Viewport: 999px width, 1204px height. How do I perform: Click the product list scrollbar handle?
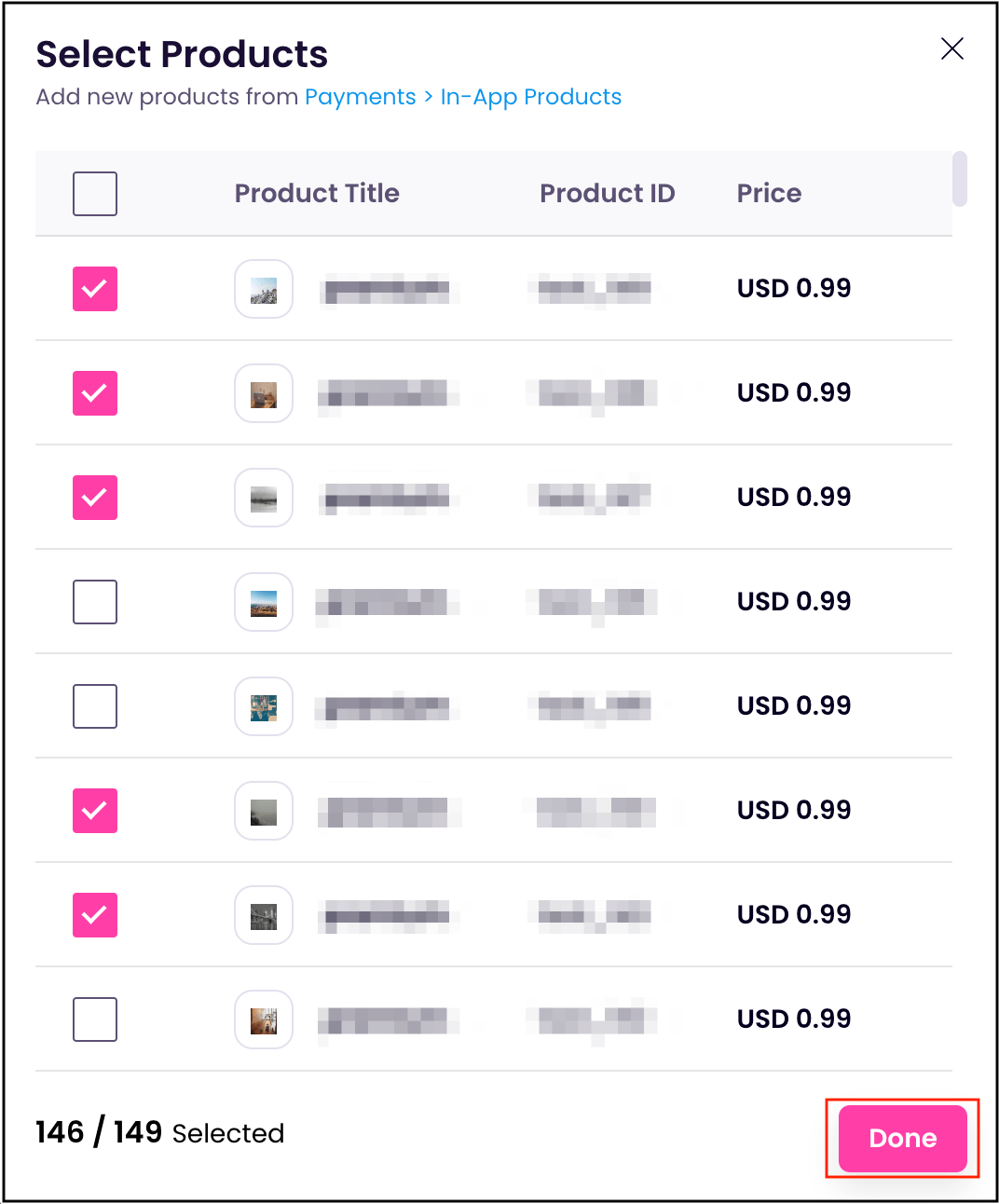(x=959, y=178)
